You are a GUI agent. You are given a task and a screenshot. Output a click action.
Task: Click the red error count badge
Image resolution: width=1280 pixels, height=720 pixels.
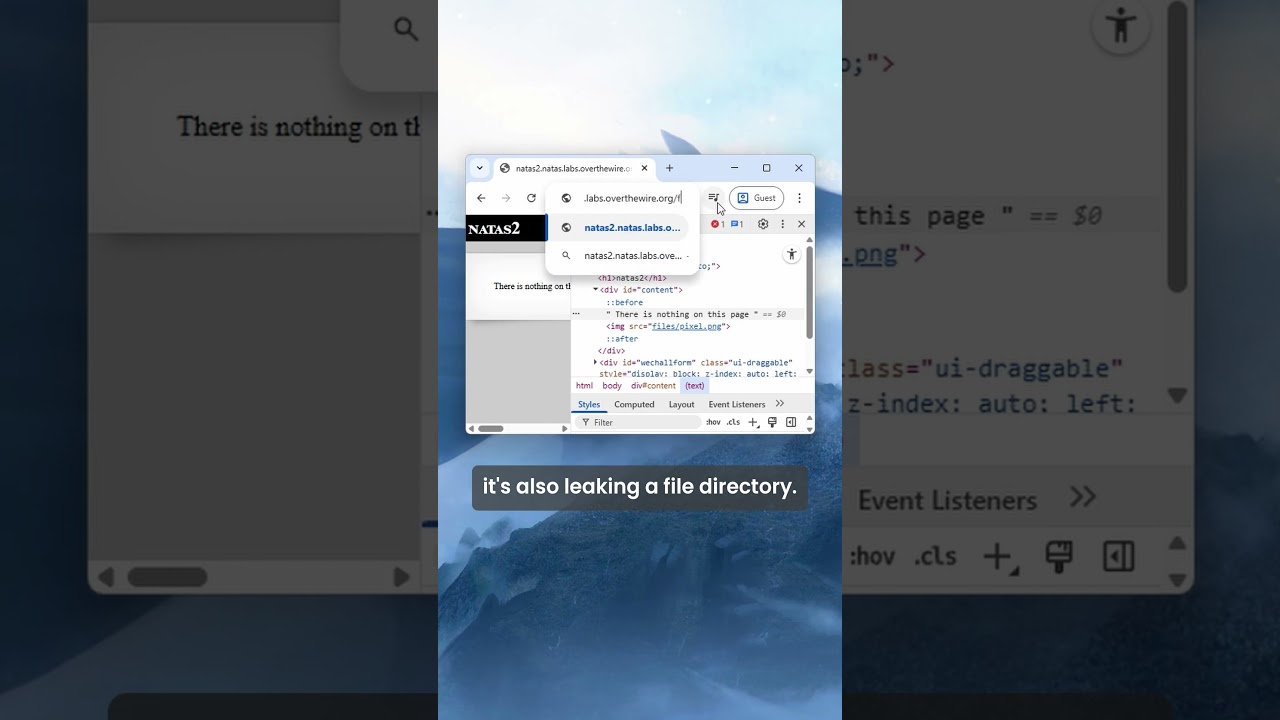pyautogui.click(x=717, y=224)
